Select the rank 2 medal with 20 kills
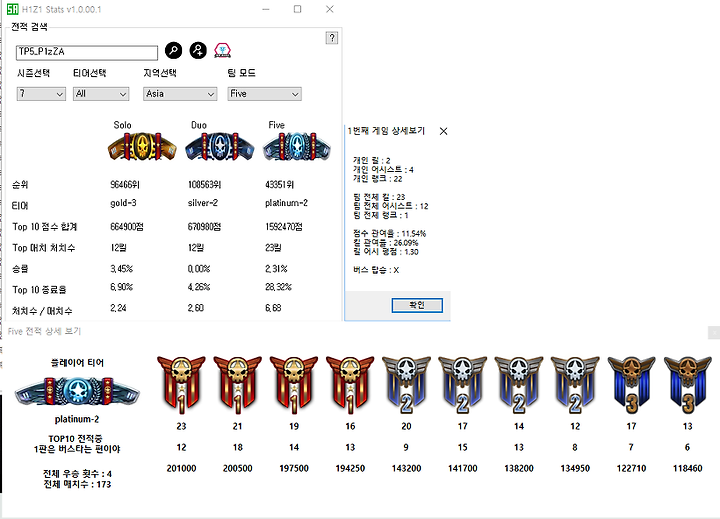The width and height of the screenshot is (720, 519). point(406,385)
